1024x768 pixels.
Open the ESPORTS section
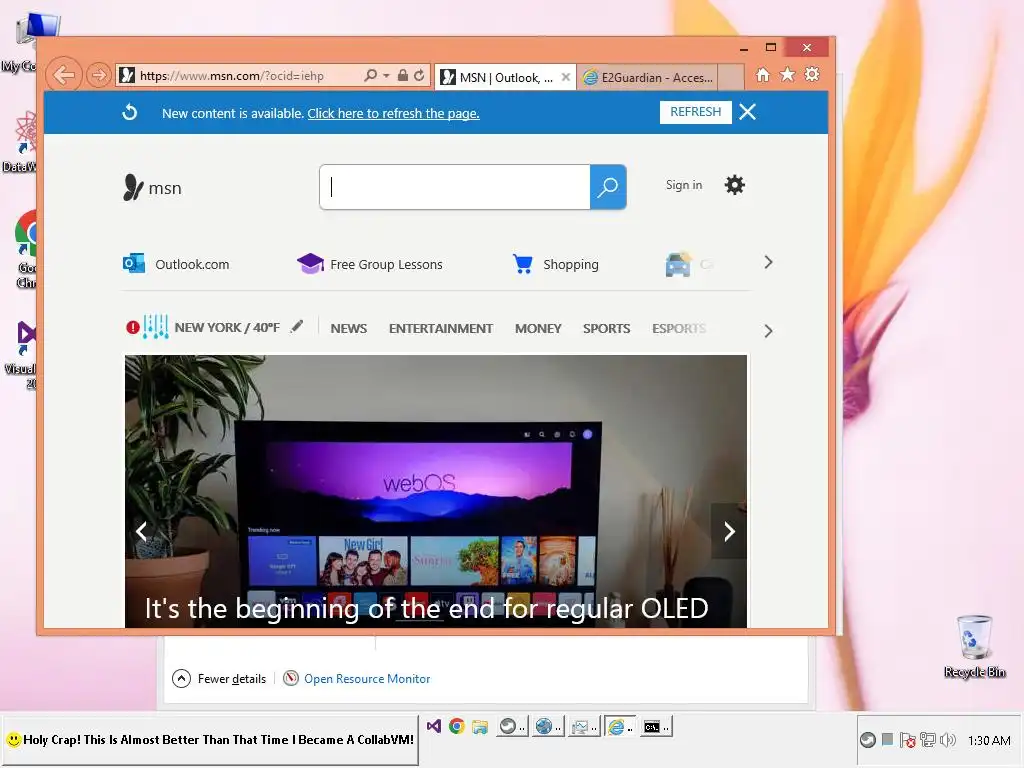(679, 328)
